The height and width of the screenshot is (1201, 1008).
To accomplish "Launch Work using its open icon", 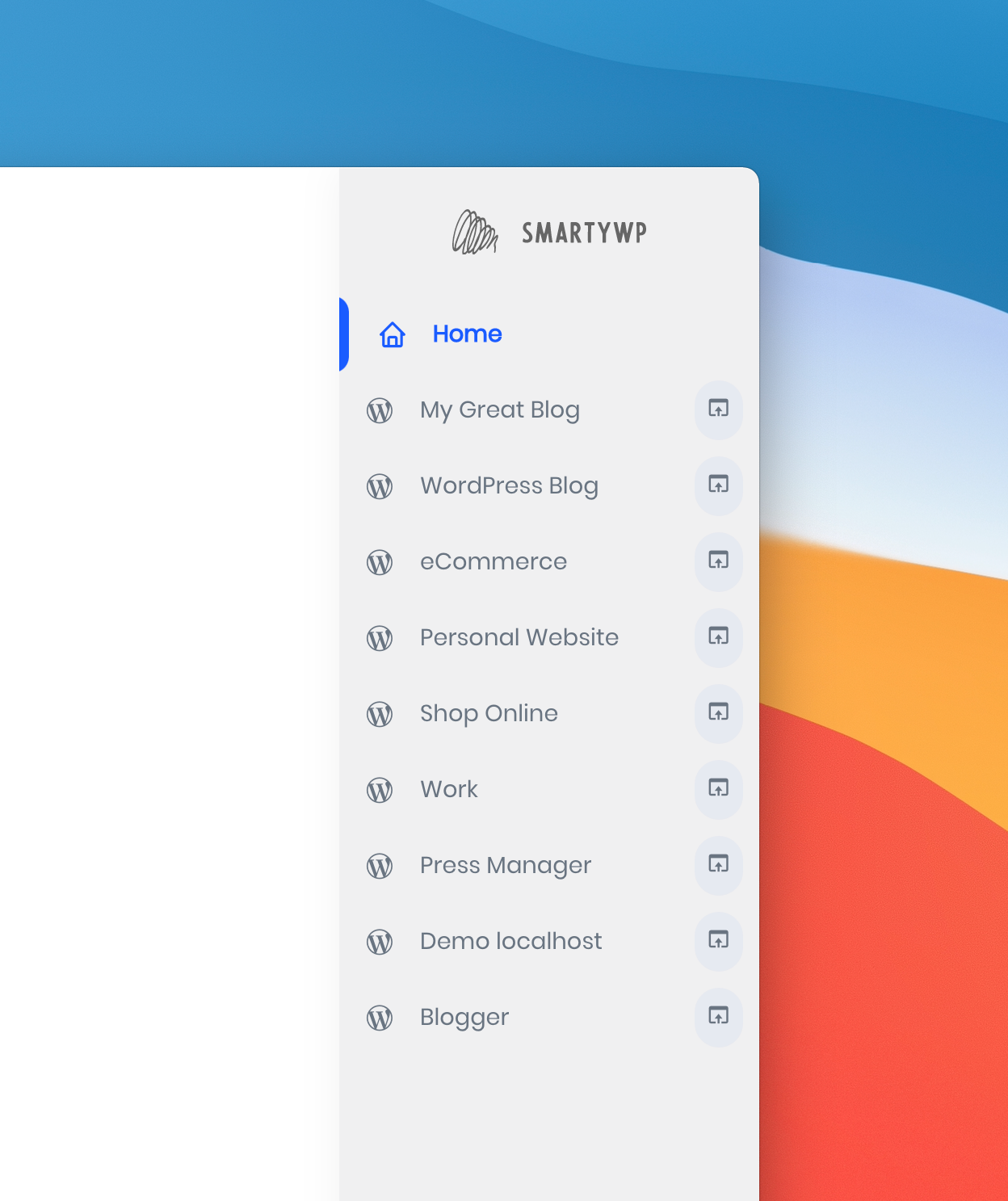I will click(717, 790).
